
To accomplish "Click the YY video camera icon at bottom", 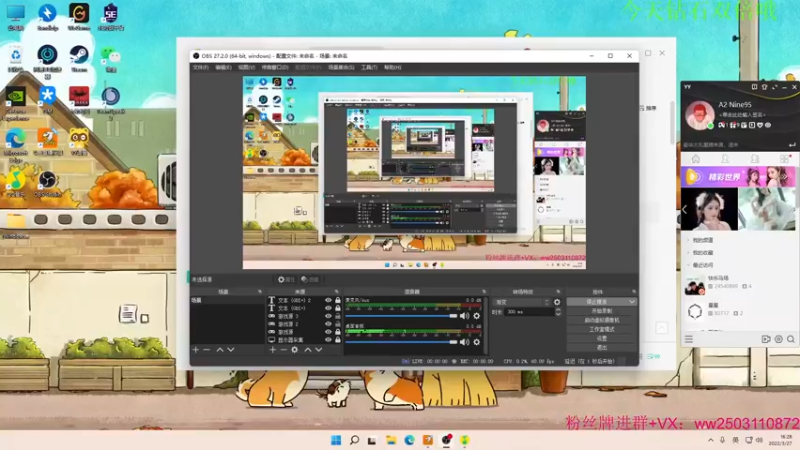I will click(x=766, y=339).
